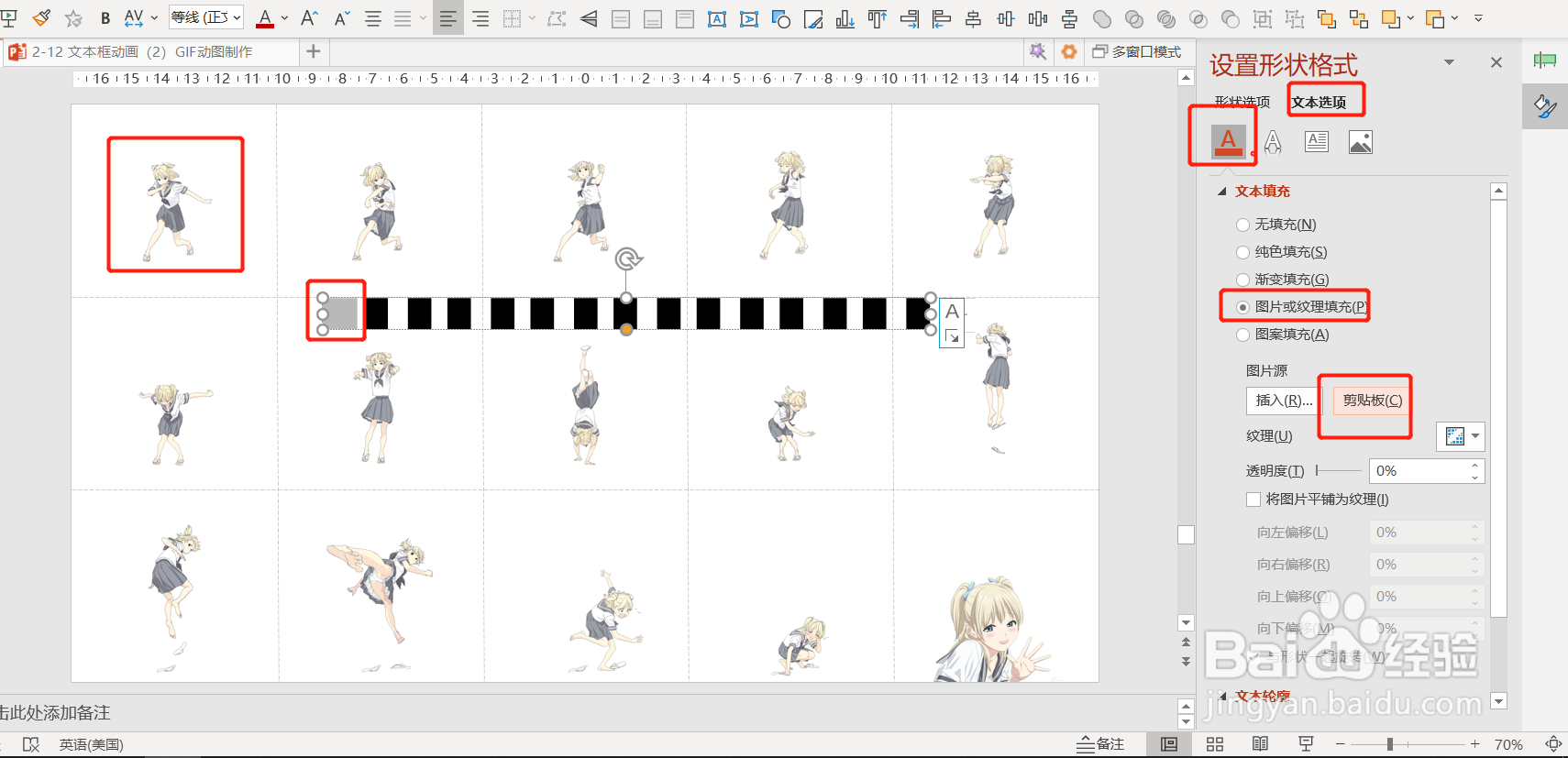Select 纯色填充(S) radio option
The height and width of the screenshot is (758, 1568).
[x=1281, y=252]
